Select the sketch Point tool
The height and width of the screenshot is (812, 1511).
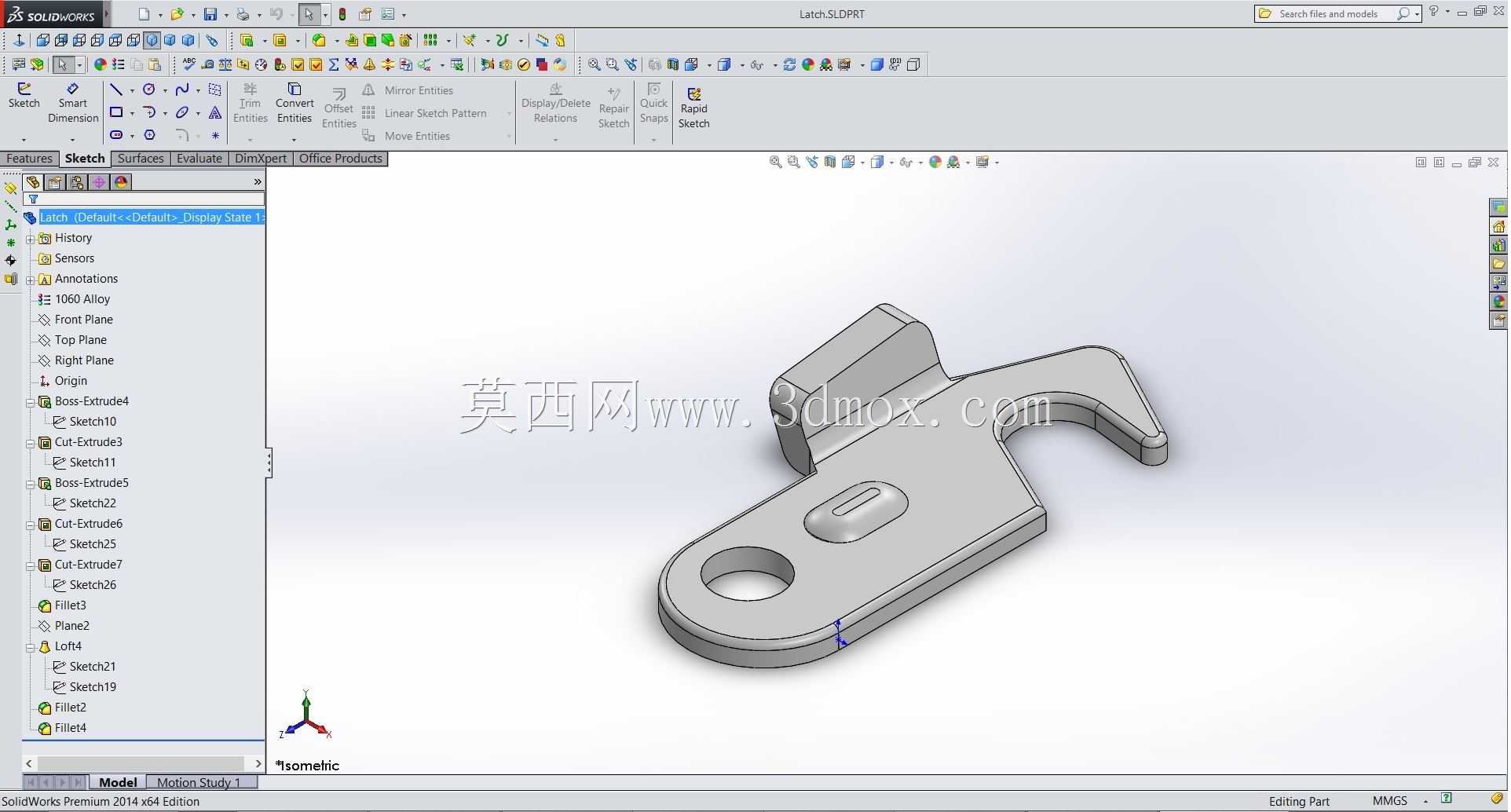coord(215,135)
